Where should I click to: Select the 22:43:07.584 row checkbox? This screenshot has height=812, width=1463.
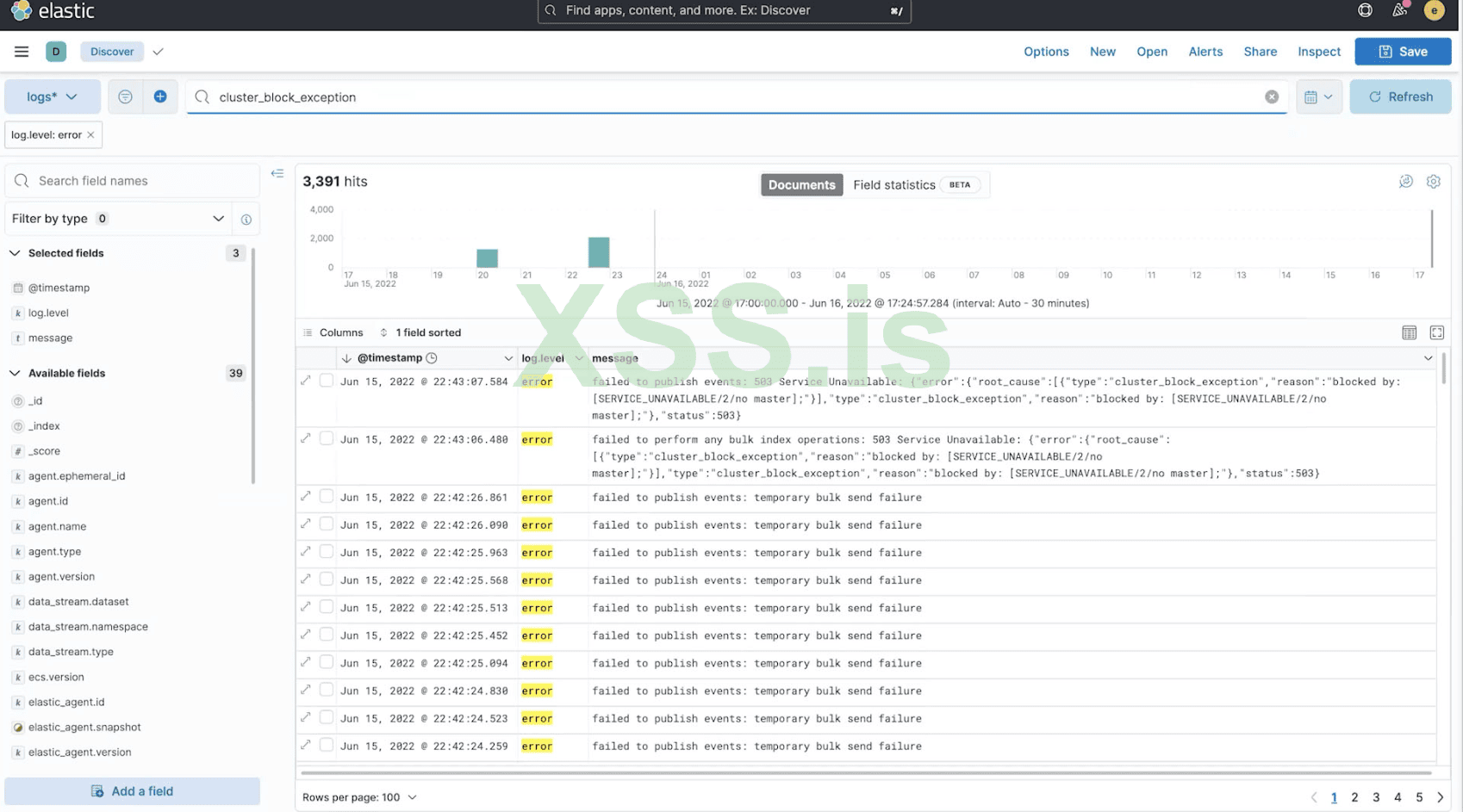point(327,381)
